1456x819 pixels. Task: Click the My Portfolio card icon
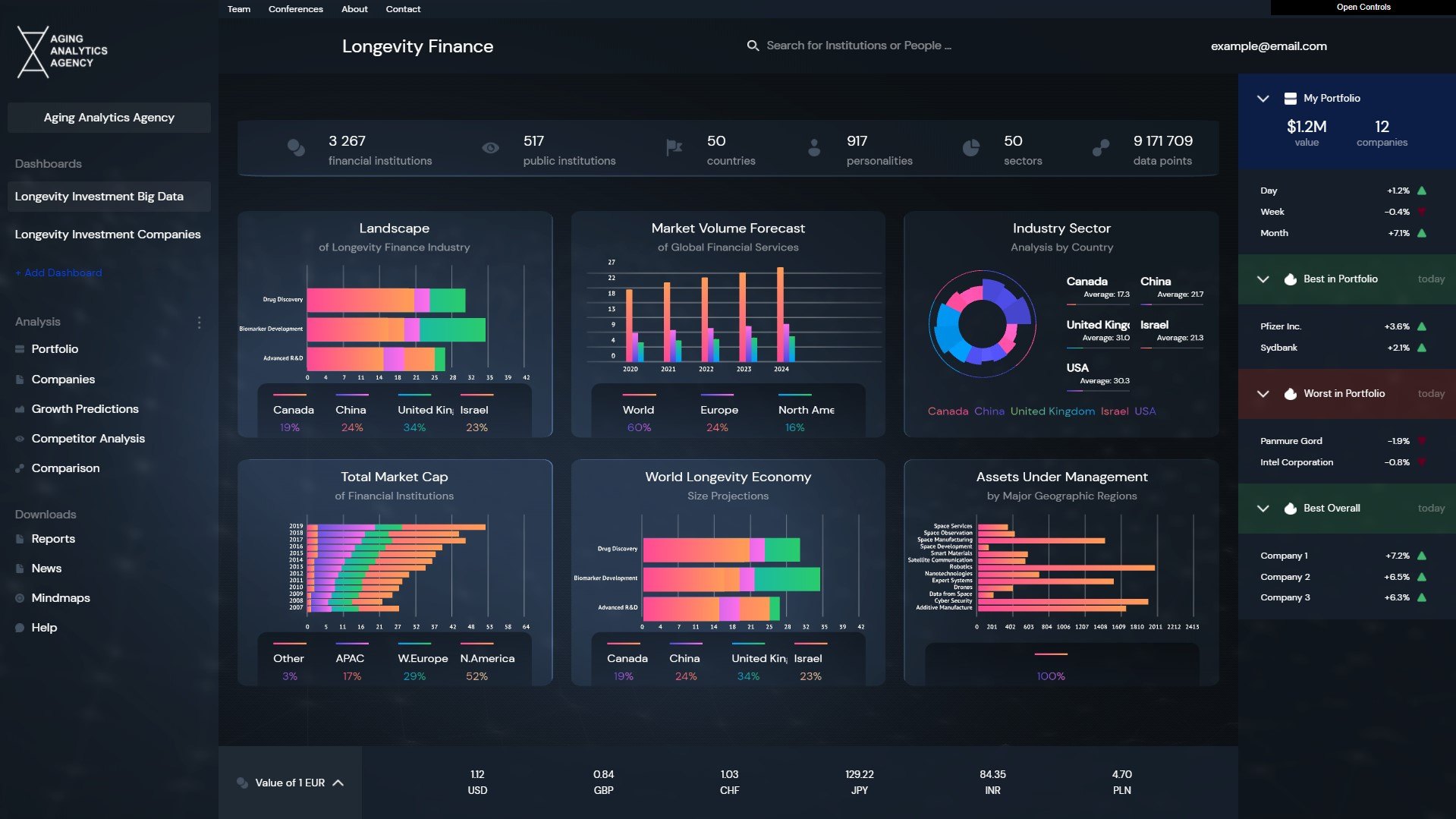[1290, 99]
